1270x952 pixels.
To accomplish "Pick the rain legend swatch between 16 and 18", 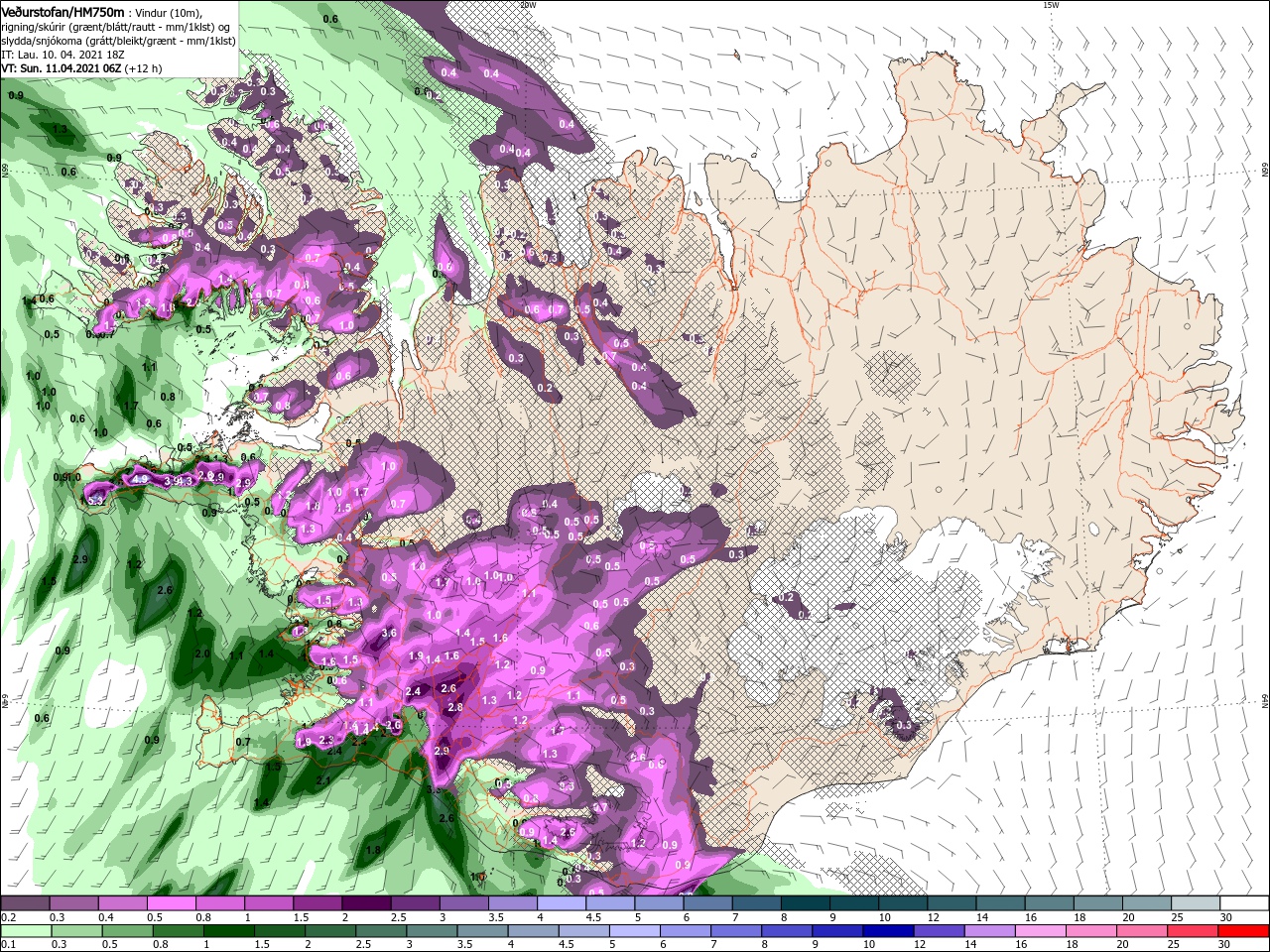I will coord(1042,931).
